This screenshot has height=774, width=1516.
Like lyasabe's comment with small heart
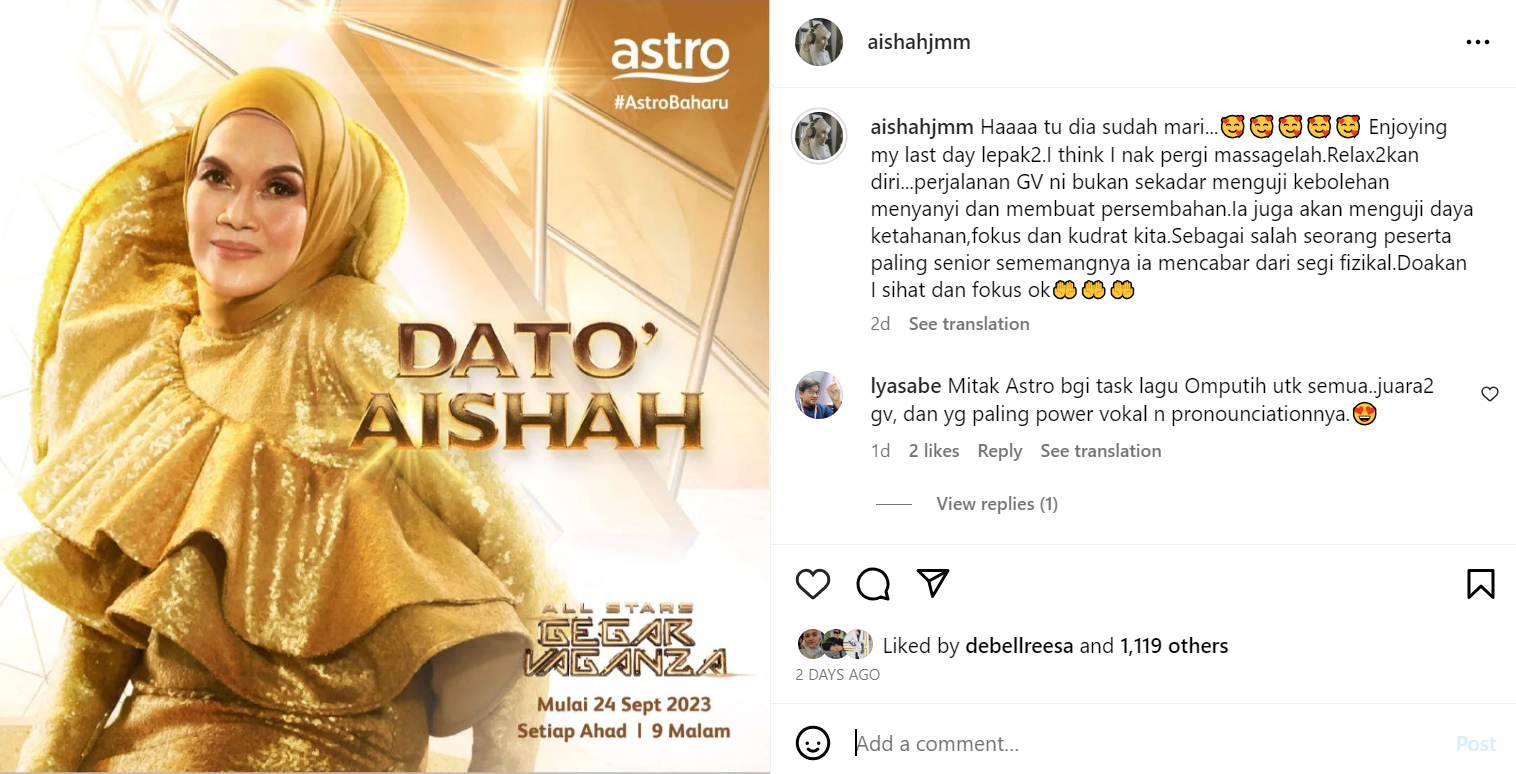click(x=1490, y=394)
